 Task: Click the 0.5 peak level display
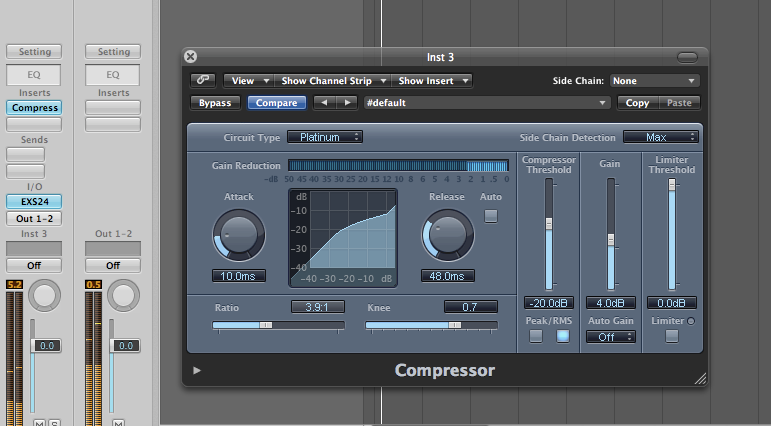(x=93, y=285)
